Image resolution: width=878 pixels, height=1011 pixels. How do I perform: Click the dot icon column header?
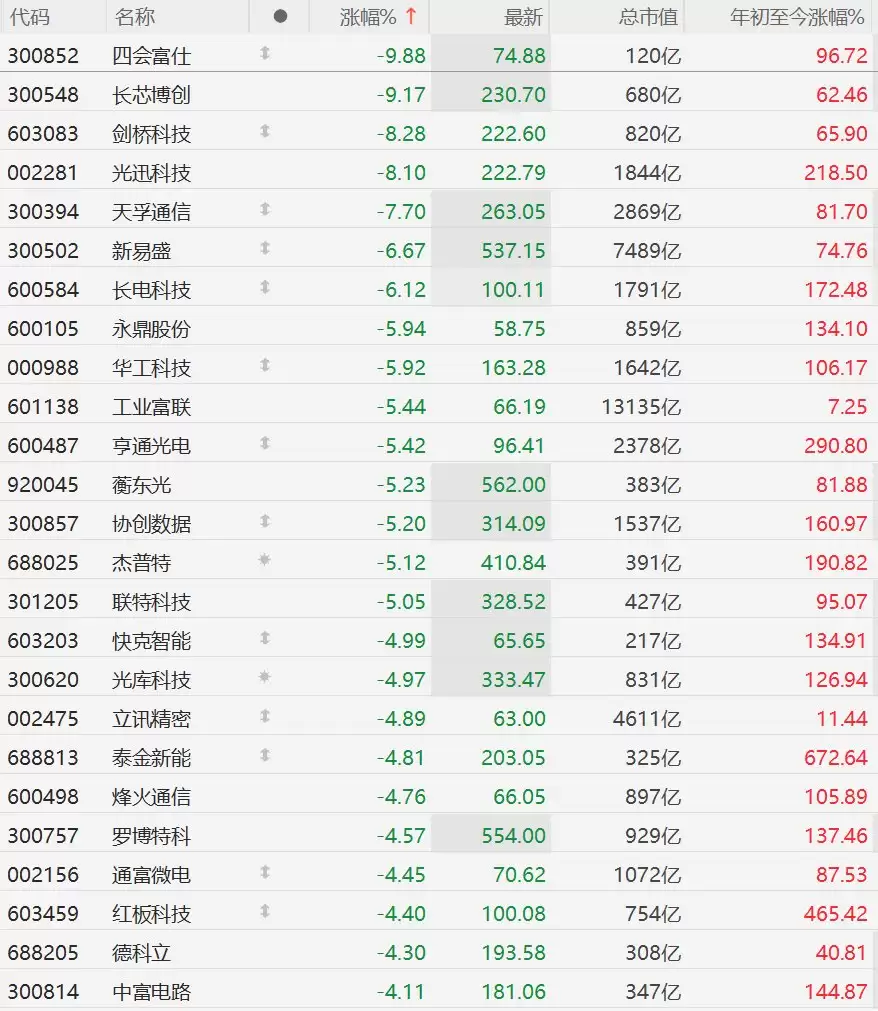point(280,16)
